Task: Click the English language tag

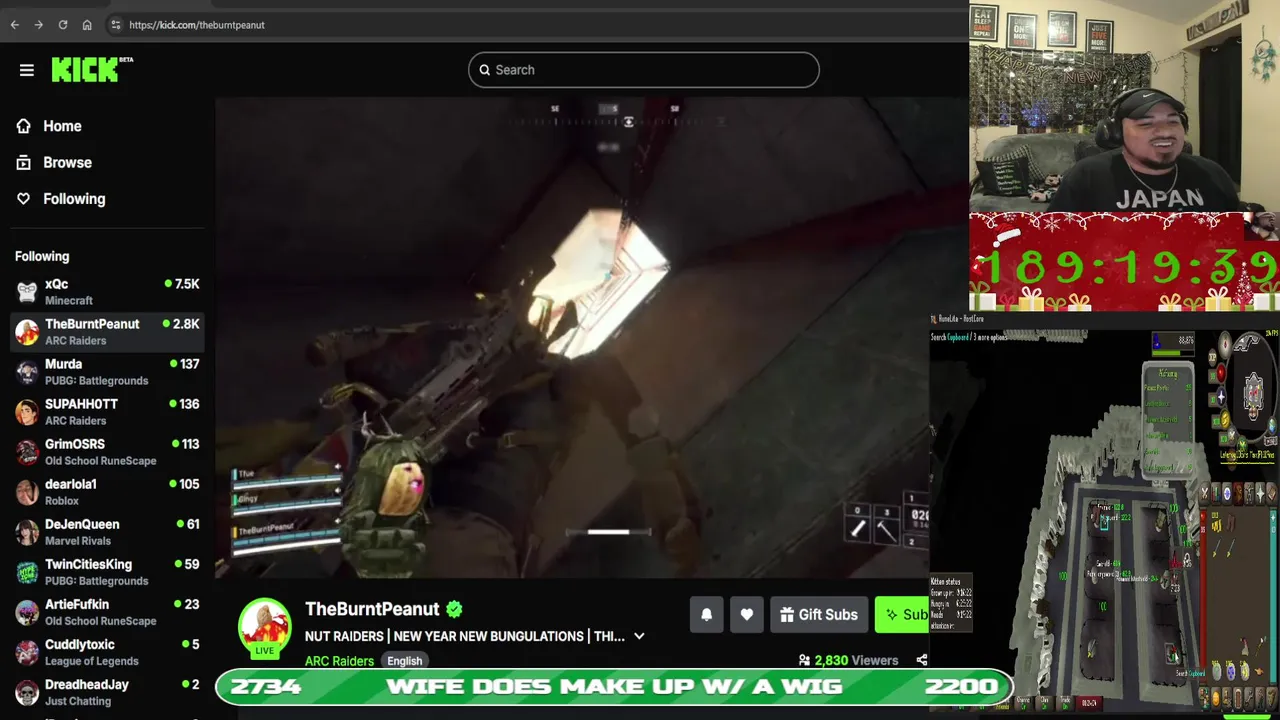Action: (x=404, y=661)
